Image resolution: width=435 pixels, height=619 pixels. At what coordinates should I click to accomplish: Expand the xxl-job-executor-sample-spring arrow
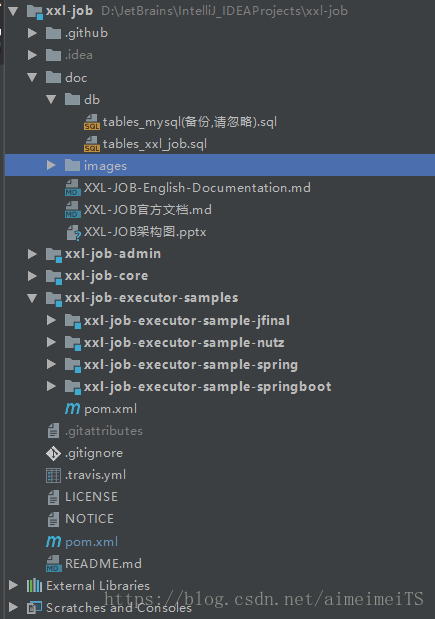51,364
